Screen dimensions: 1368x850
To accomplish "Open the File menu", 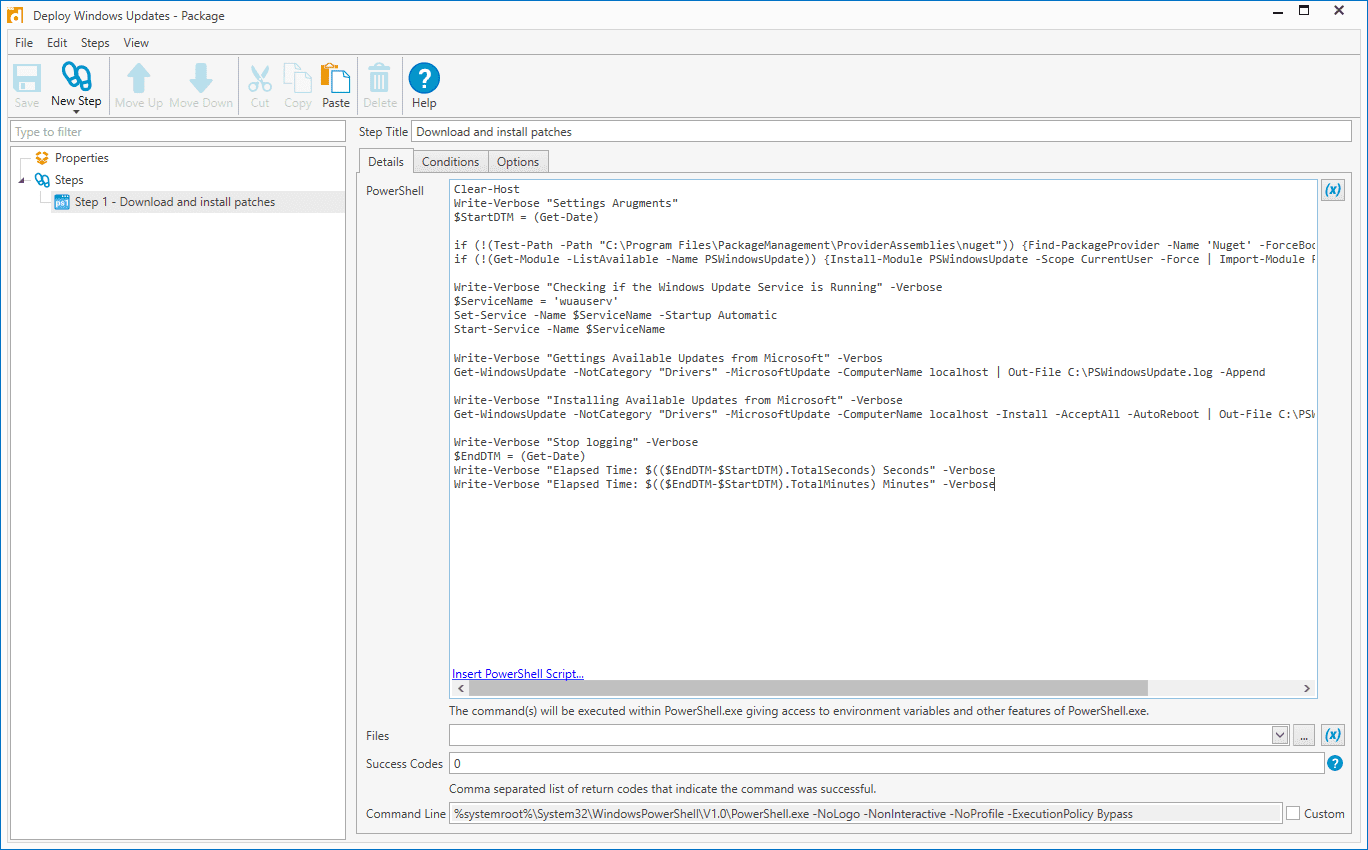I will click(x=24, y=43).
